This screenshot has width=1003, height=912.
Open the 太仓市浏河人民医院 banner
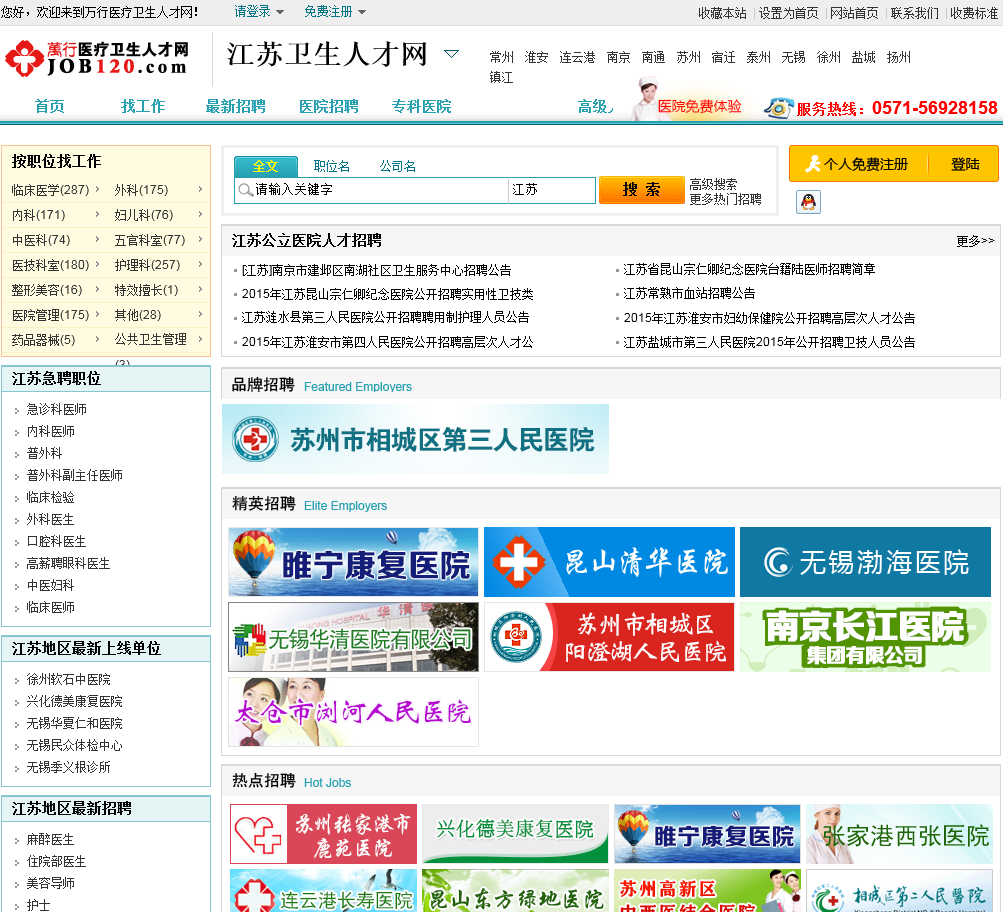click(x=353, y=712)
